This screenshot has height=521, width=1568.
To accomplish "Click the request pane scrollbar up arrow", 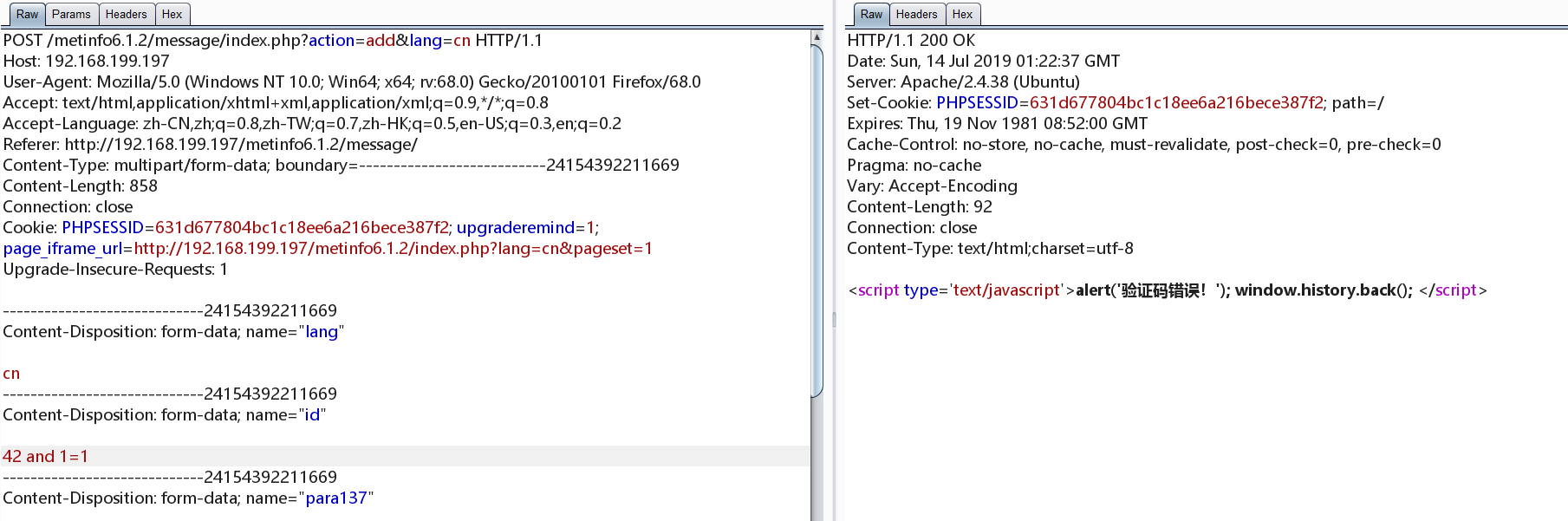I will (x=817, y=38).
